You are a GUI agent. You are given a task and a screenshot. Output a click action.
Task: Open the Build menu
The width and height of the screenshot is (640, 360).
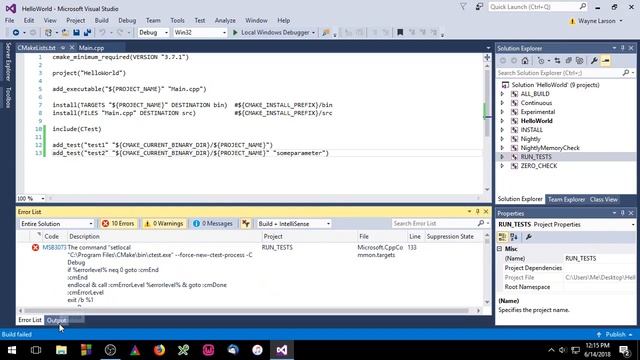coord(101,20)
